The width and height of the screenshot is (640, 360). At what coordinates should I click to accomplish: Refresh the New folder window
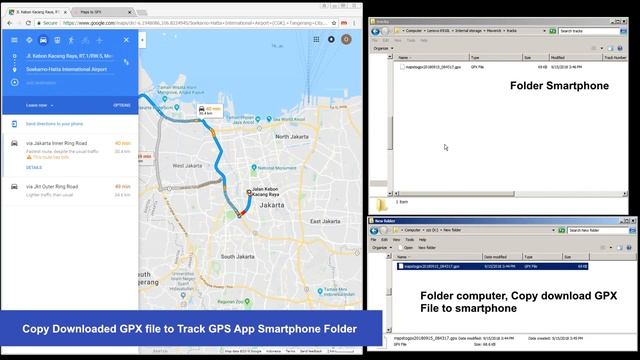pos(561,231)
